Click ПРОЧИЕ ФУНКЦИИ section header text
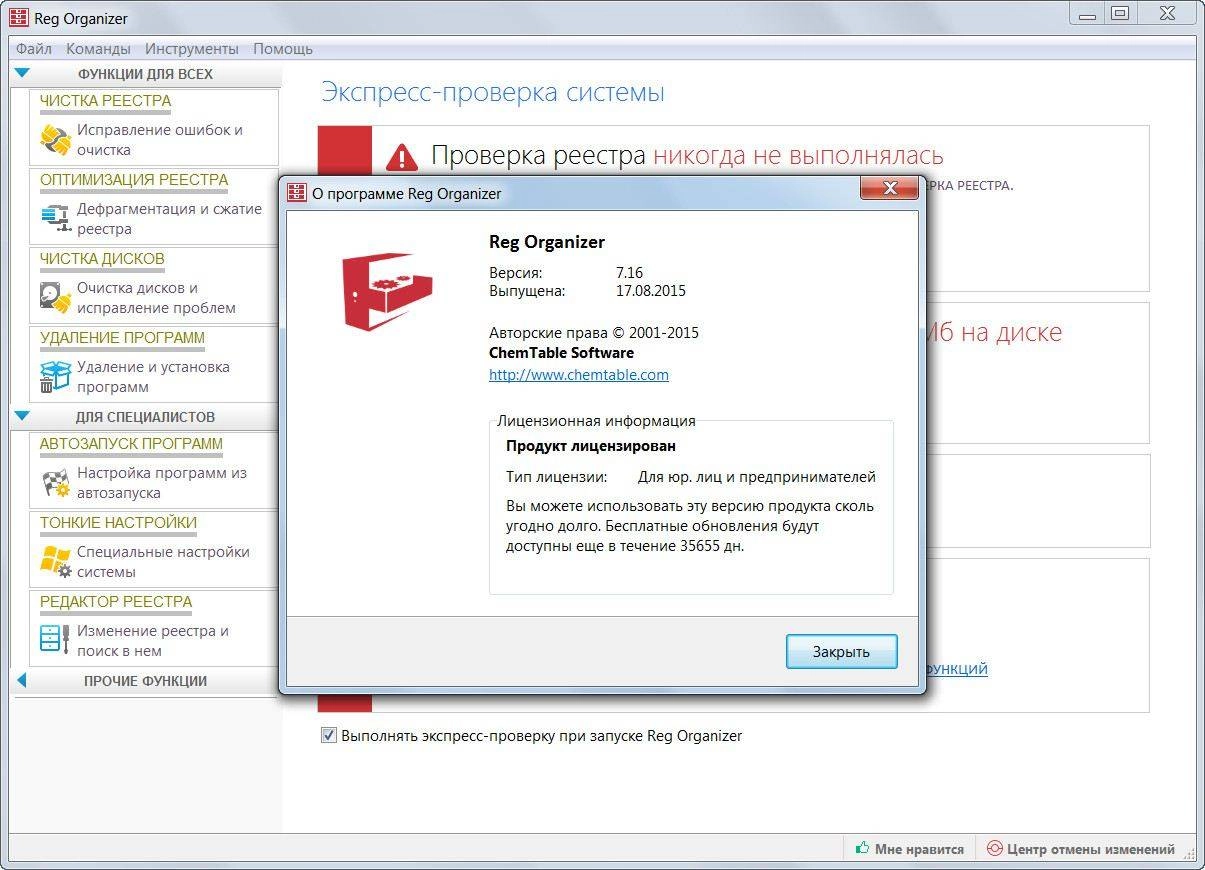 [145, 681]
